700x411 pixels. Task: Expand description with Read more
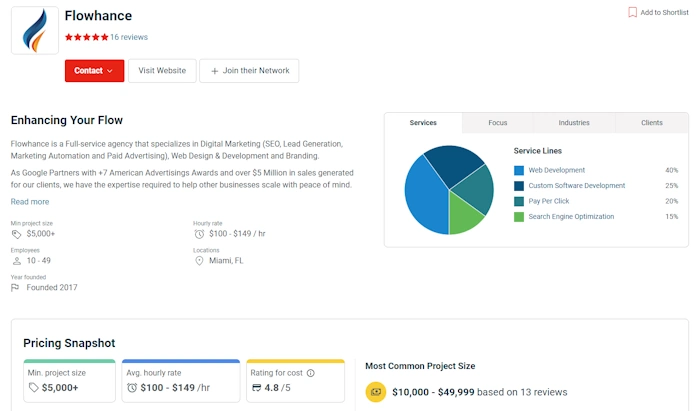coord(30,202)
